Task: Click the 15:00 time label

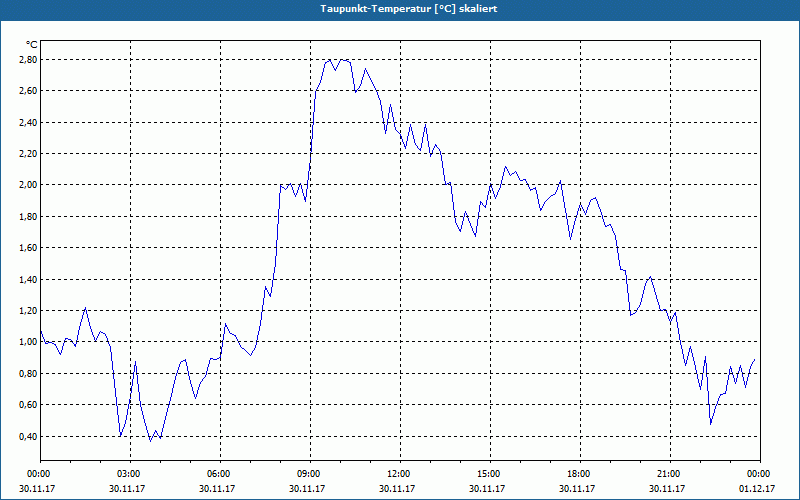Action: pos(489,474)
